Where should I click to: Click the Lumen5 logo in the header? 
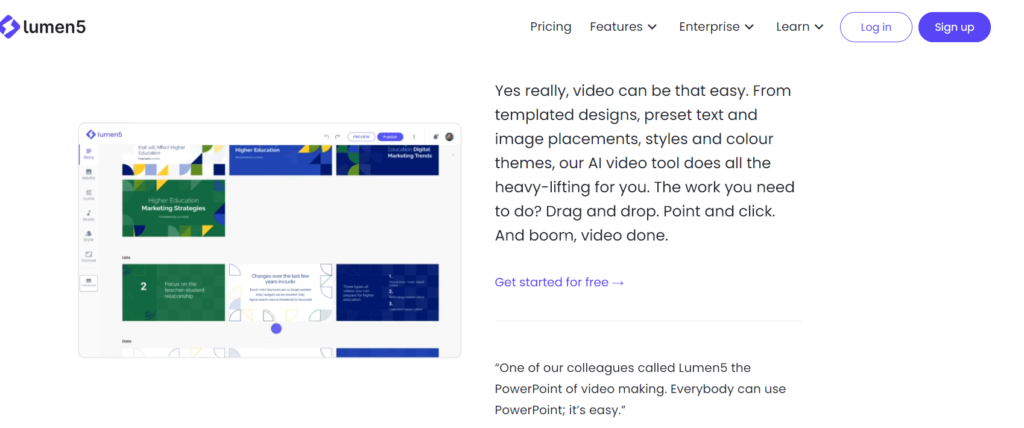click(x=43, y=27)
